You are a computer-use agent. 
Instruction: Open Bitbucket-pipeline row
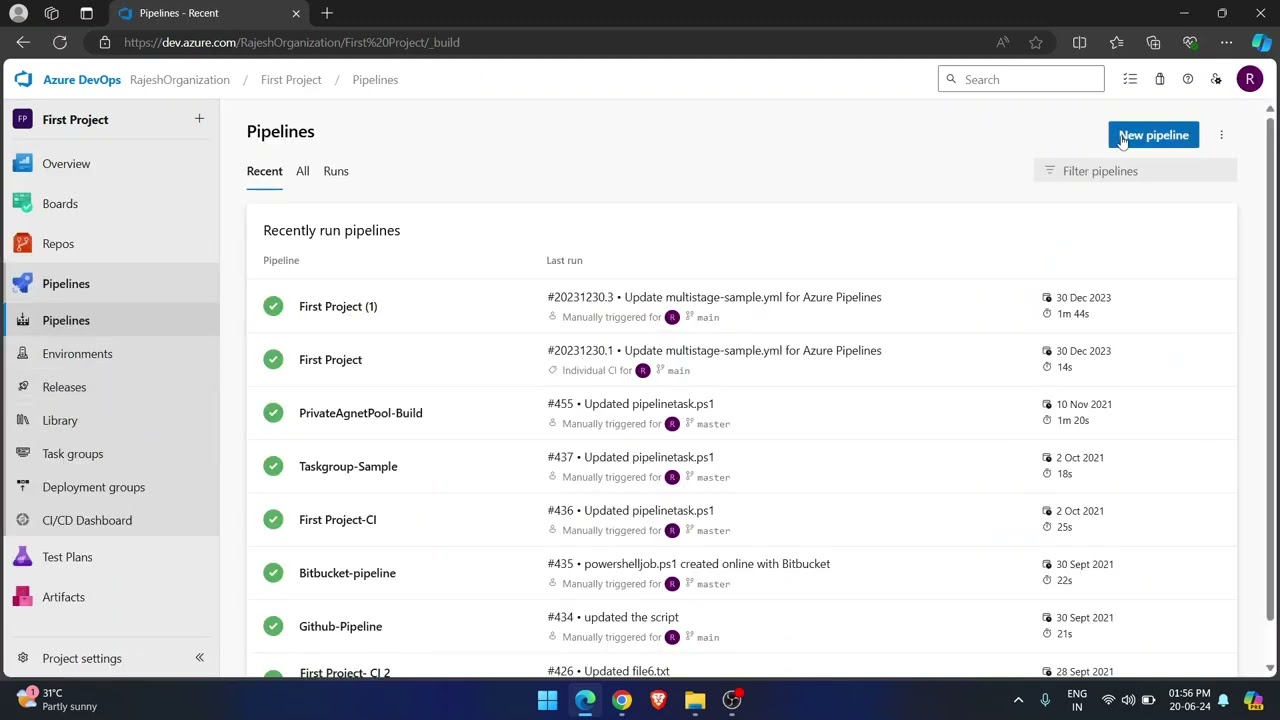741,573
